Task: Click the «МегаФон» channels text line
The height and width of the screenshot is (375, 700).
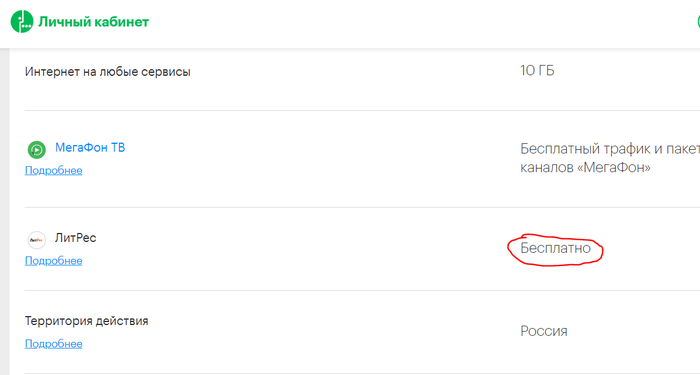Action: [585, 168]
